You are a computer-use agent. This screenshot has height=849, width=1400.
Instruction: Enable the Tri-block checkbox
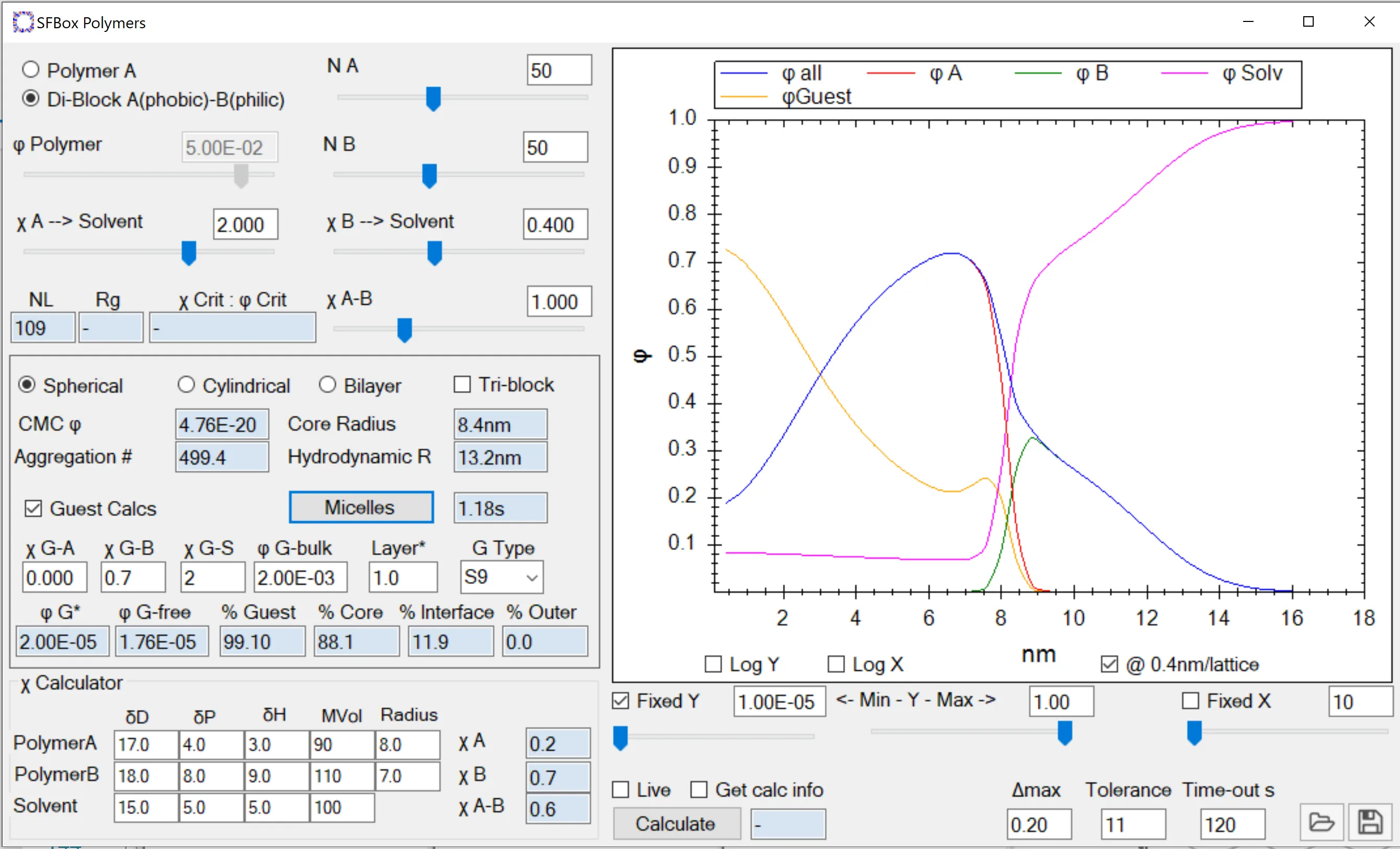[462, 384]
